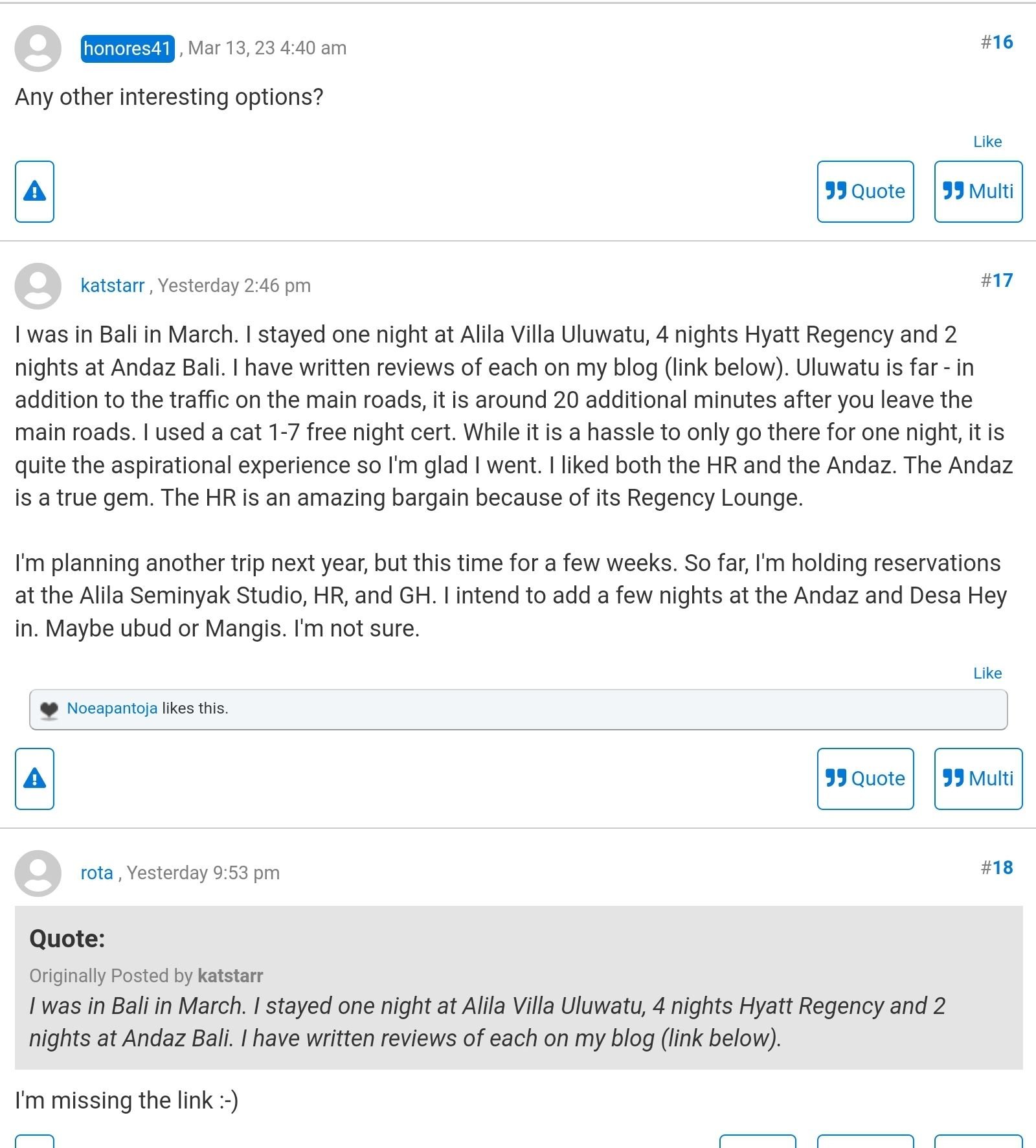Open rota's avatar profile picture
1036x1148 pixels.
point(38,873)
